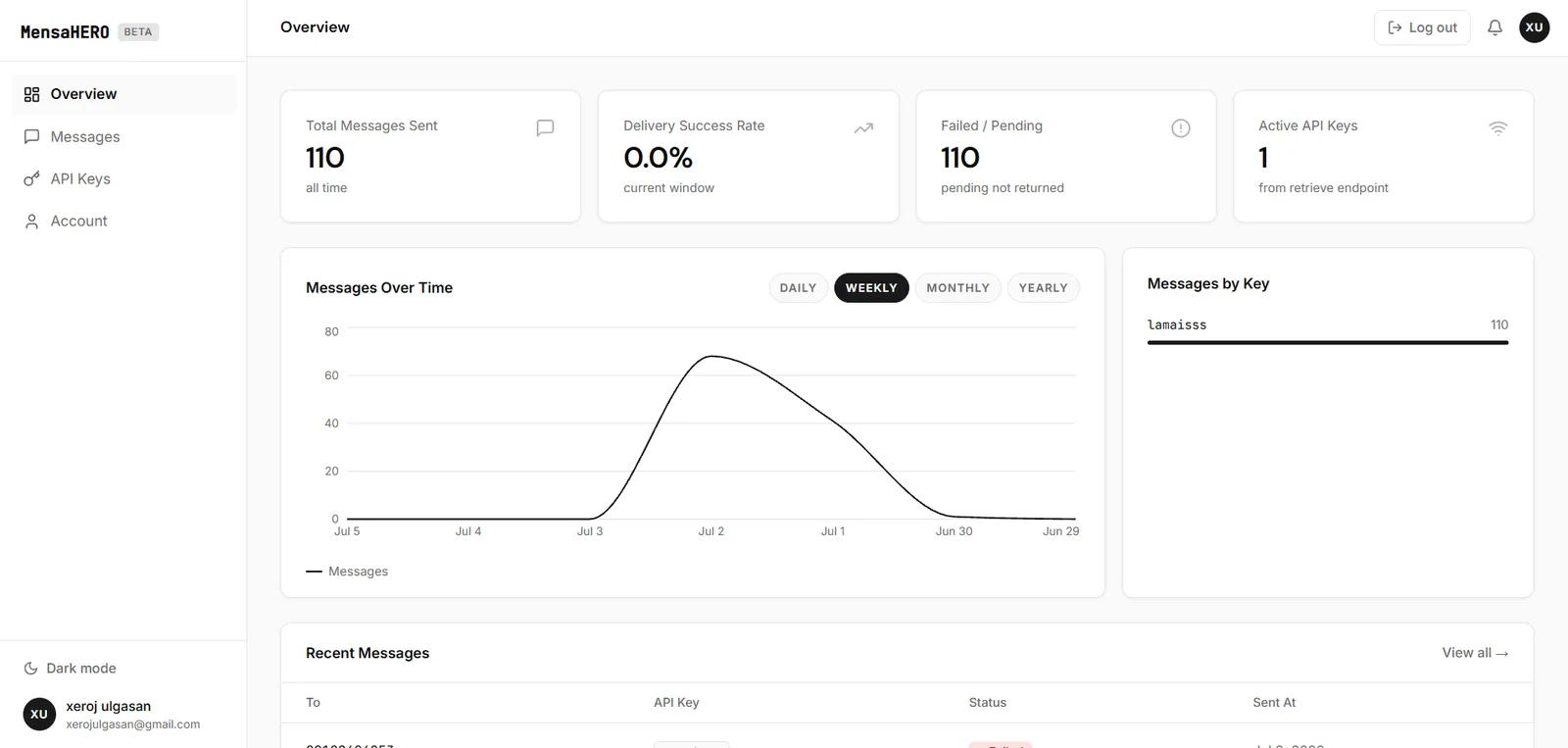Click View all recent messages link
The width and height of the screenshot is (1568, 748).
pyautogui.click(x=1475, y=653)
